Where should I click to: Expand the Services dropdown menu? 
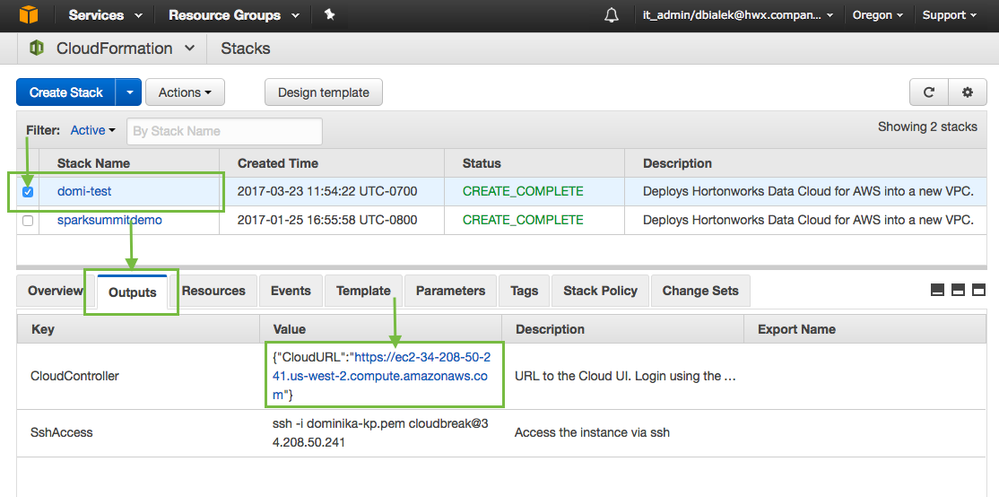tap(105, 15)
